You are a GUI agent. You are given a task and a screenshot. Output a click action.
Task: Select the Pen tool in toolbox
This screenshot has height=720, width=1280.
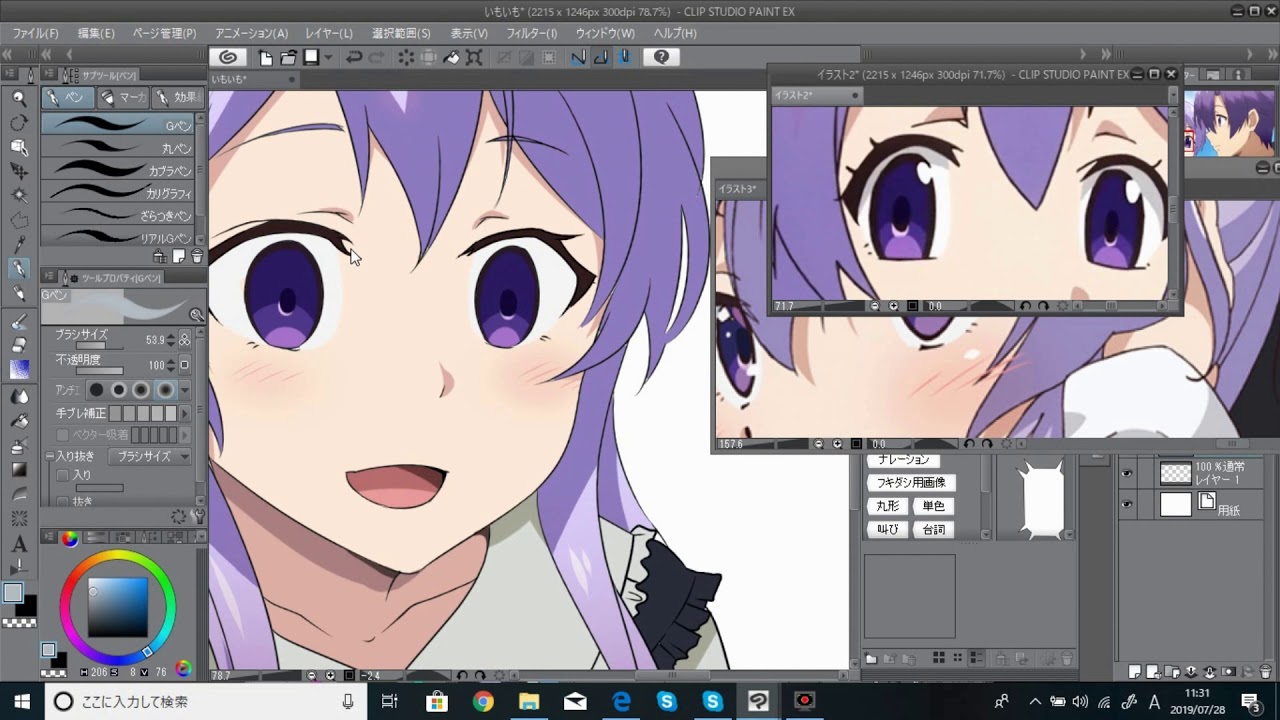point(19,269)
